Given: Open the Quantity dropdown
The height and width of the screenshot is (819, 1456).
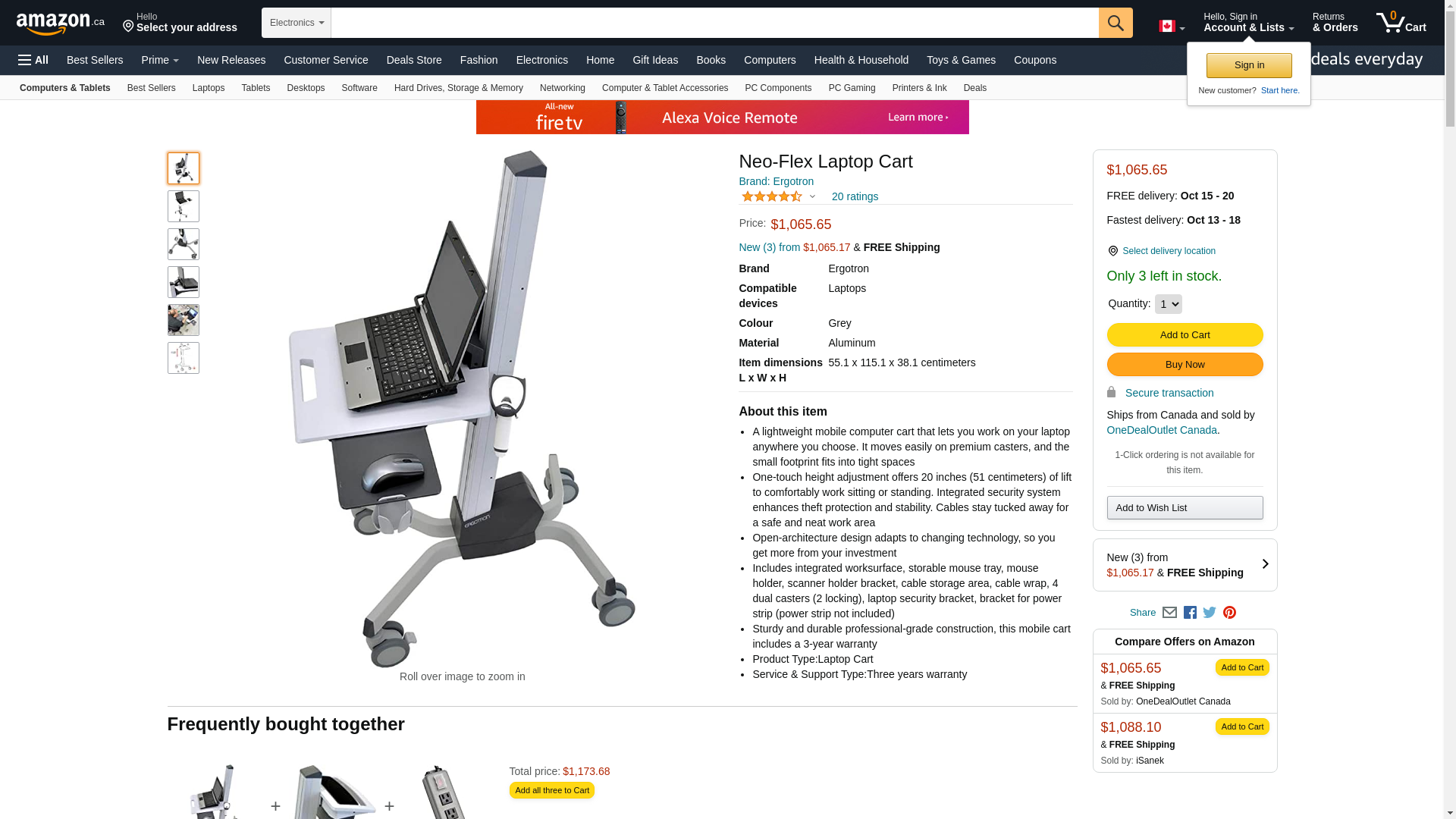Looking at the screenshot, I should [1168, 304].
